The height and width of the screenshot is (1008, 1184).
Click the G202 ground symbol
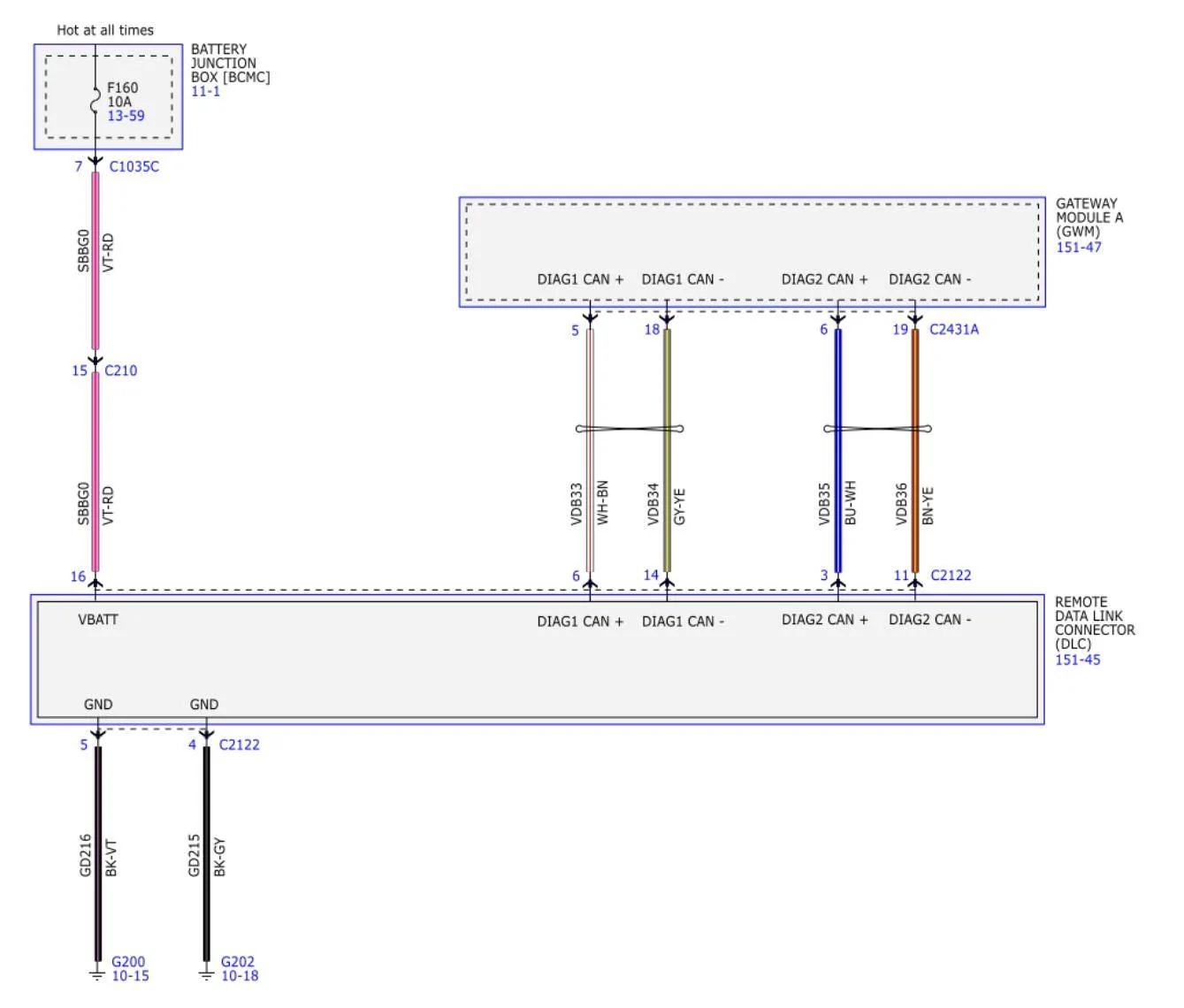click(x=206, y=973)
